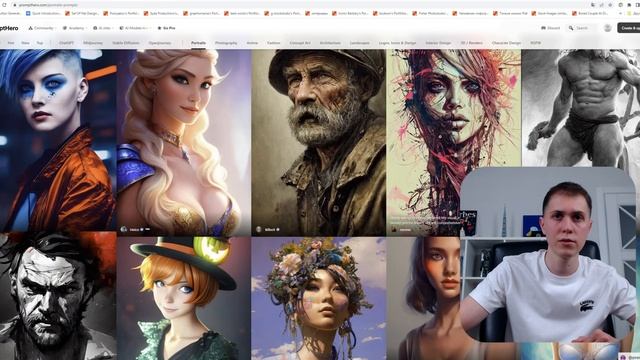Click the Go Pro link

pyautogui.click(x=167, y=28)
